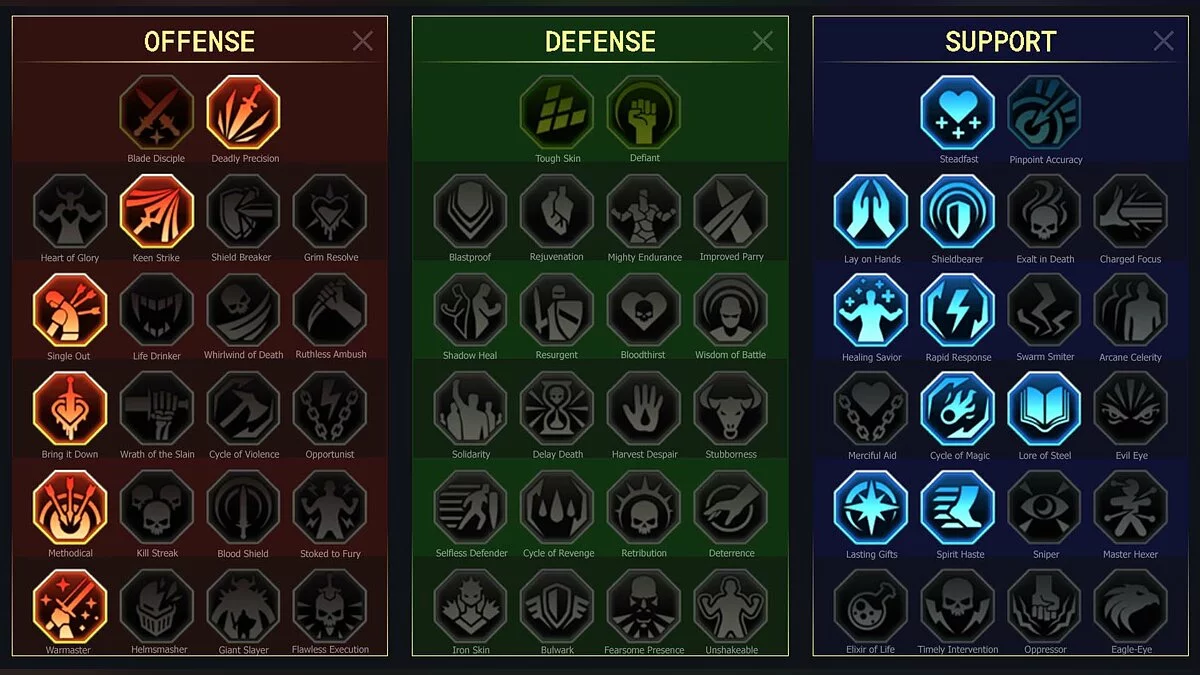Select the Single Out mastery icon
Image resolution: width=1200 pixels, height=675 pixels.
[70, 310]
